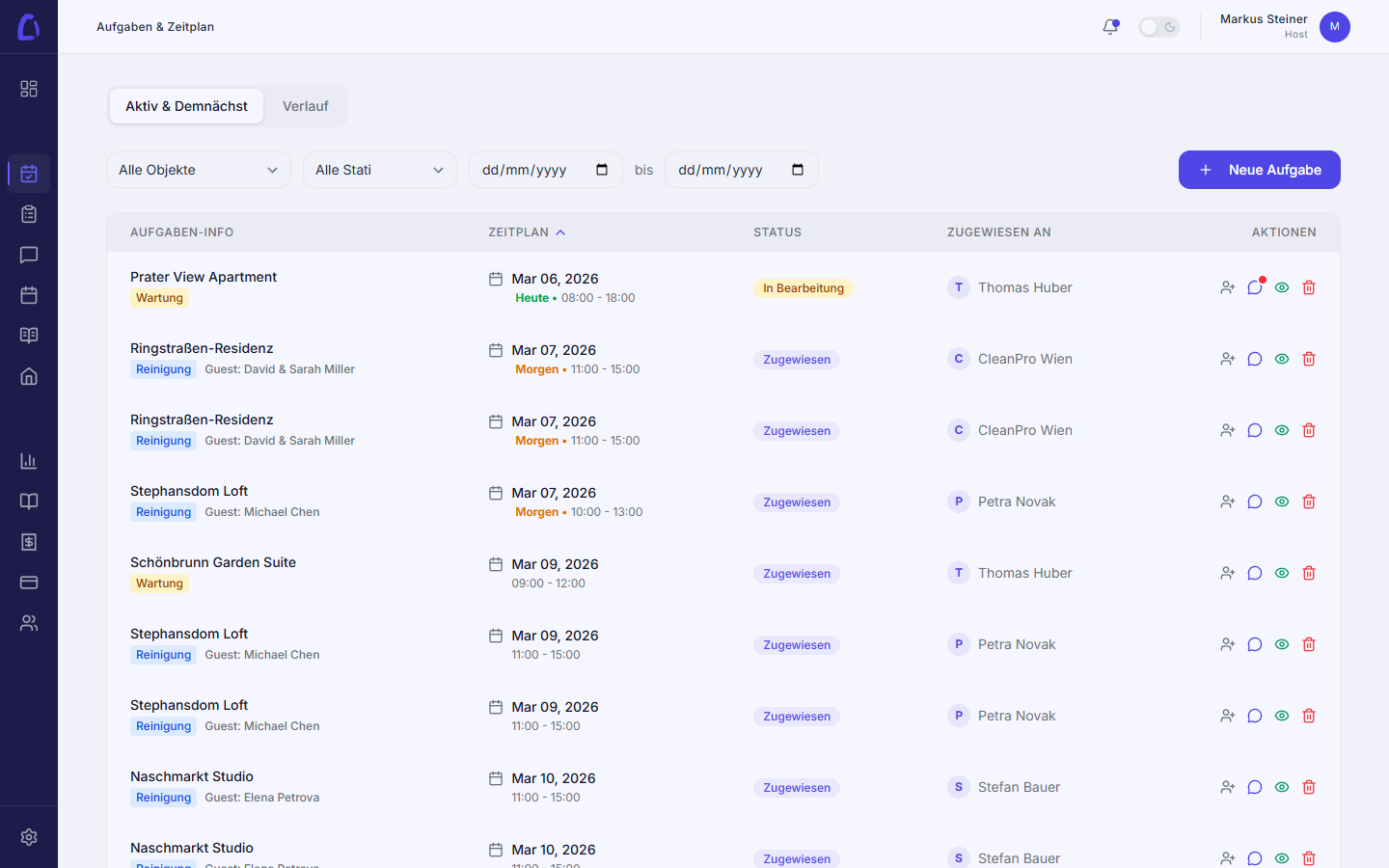1389x868 pixels.
Task: Click the Neue Aufgabe button
Action: pos(1259,170)
